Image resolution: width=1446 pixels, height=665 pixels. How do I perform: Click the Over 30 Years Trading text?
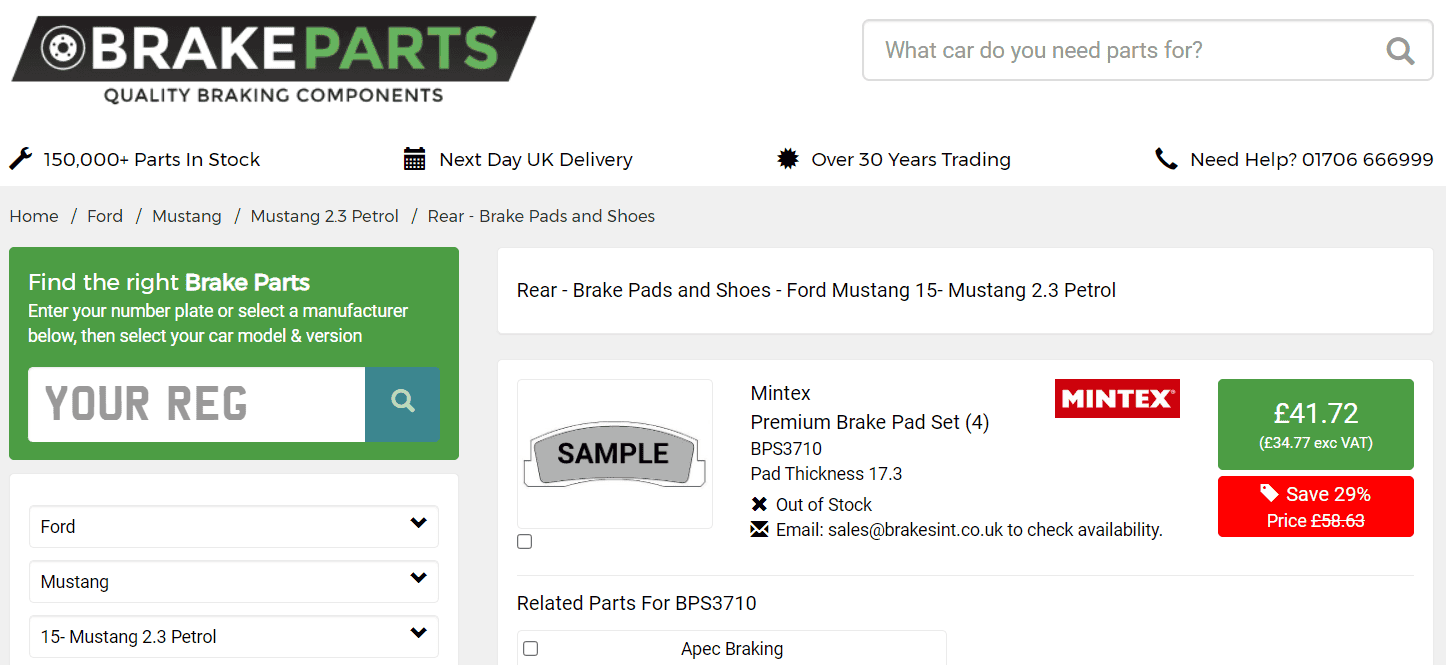click(x=911, y=159)
